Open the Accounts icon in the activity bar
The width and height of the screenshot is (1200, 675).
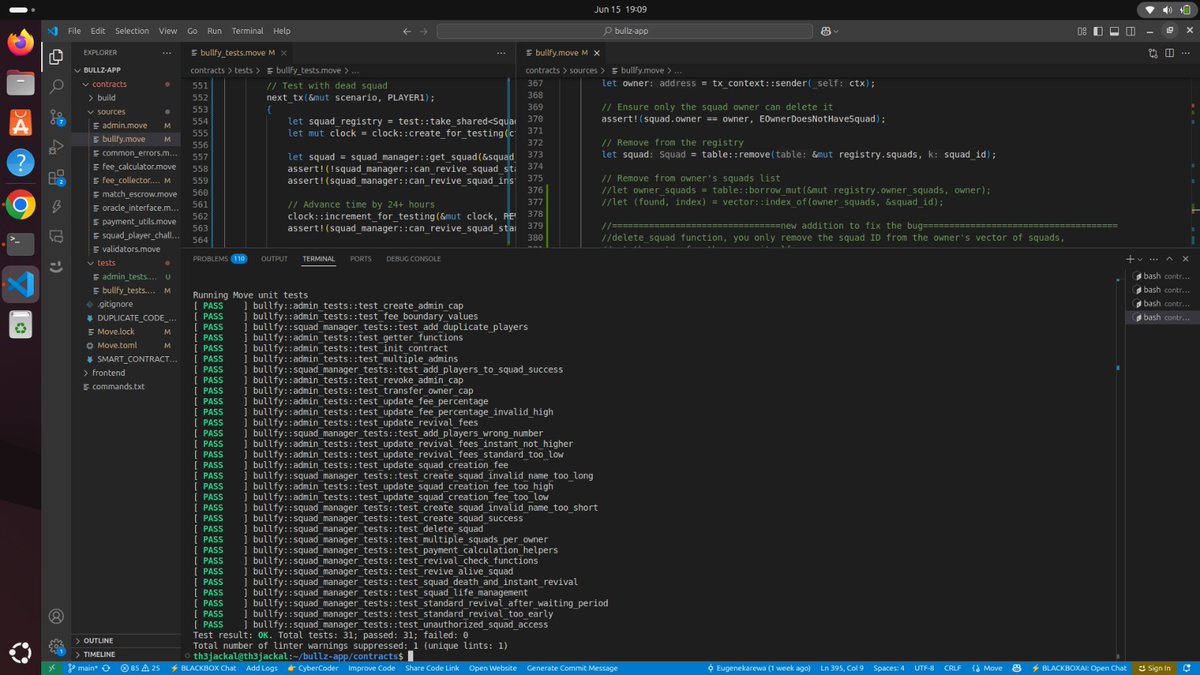coord(57,617)
